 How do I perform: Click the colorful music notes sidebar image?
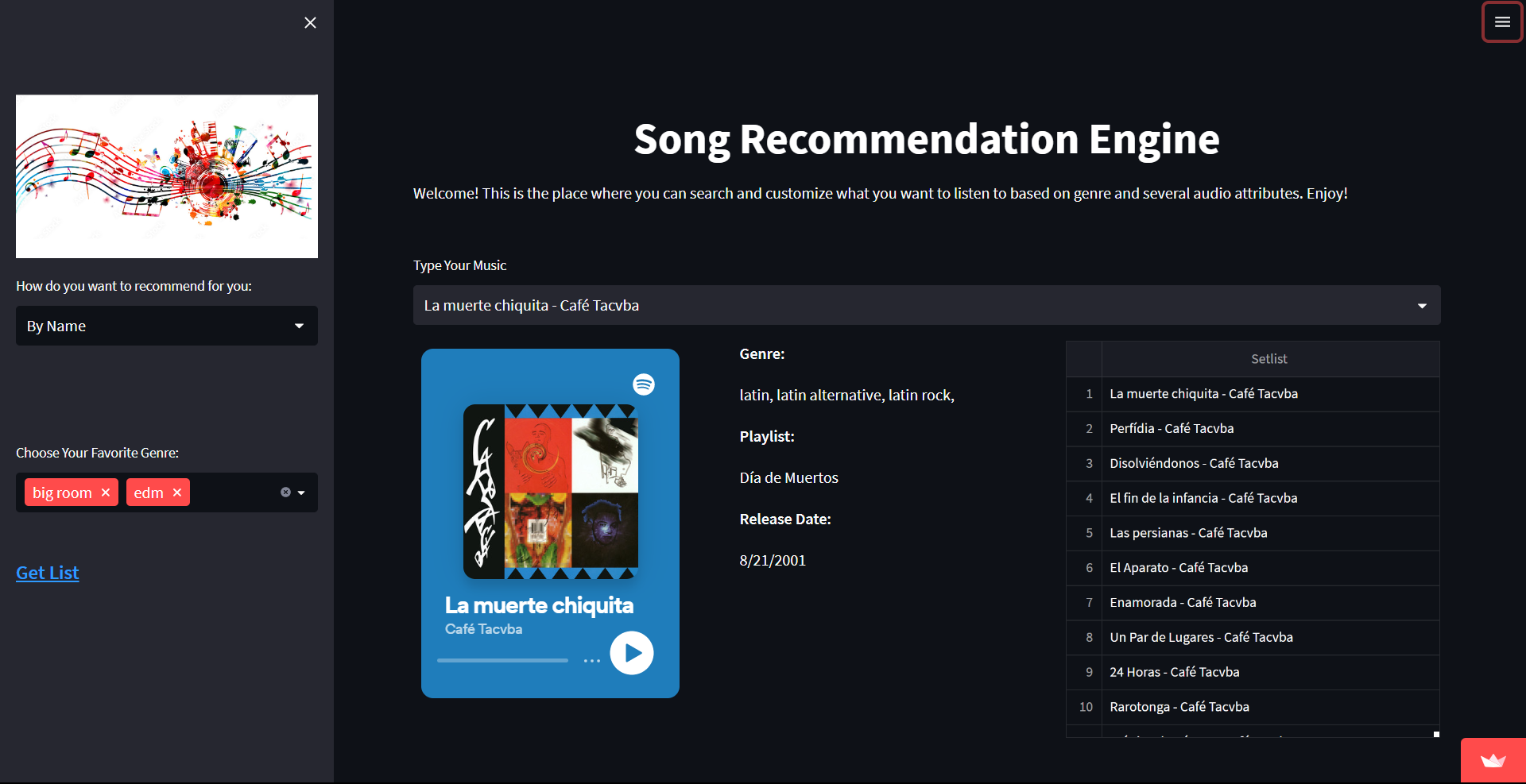click(167, 176)
